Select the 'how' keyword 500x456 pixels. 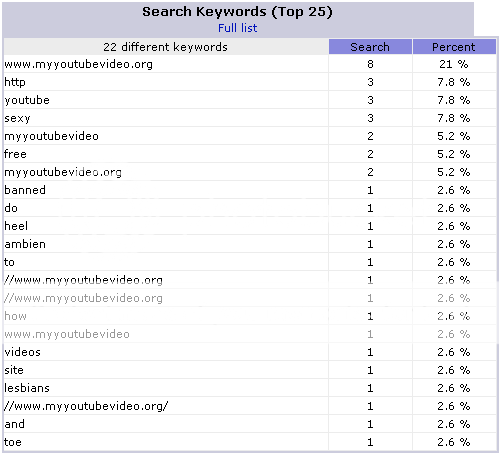(x=15, y=316)
